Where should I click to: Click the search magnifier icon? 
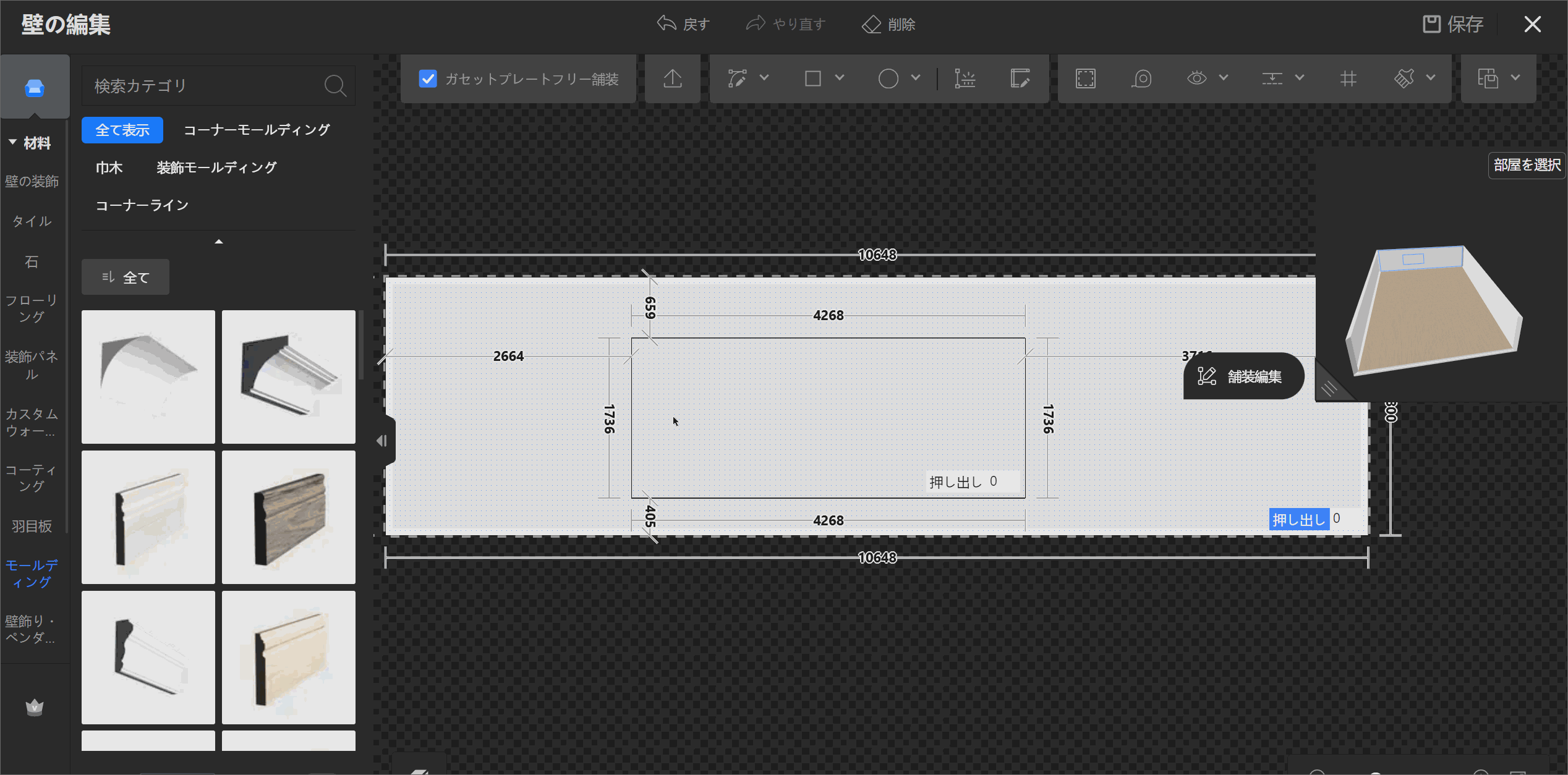pos(335,85)
